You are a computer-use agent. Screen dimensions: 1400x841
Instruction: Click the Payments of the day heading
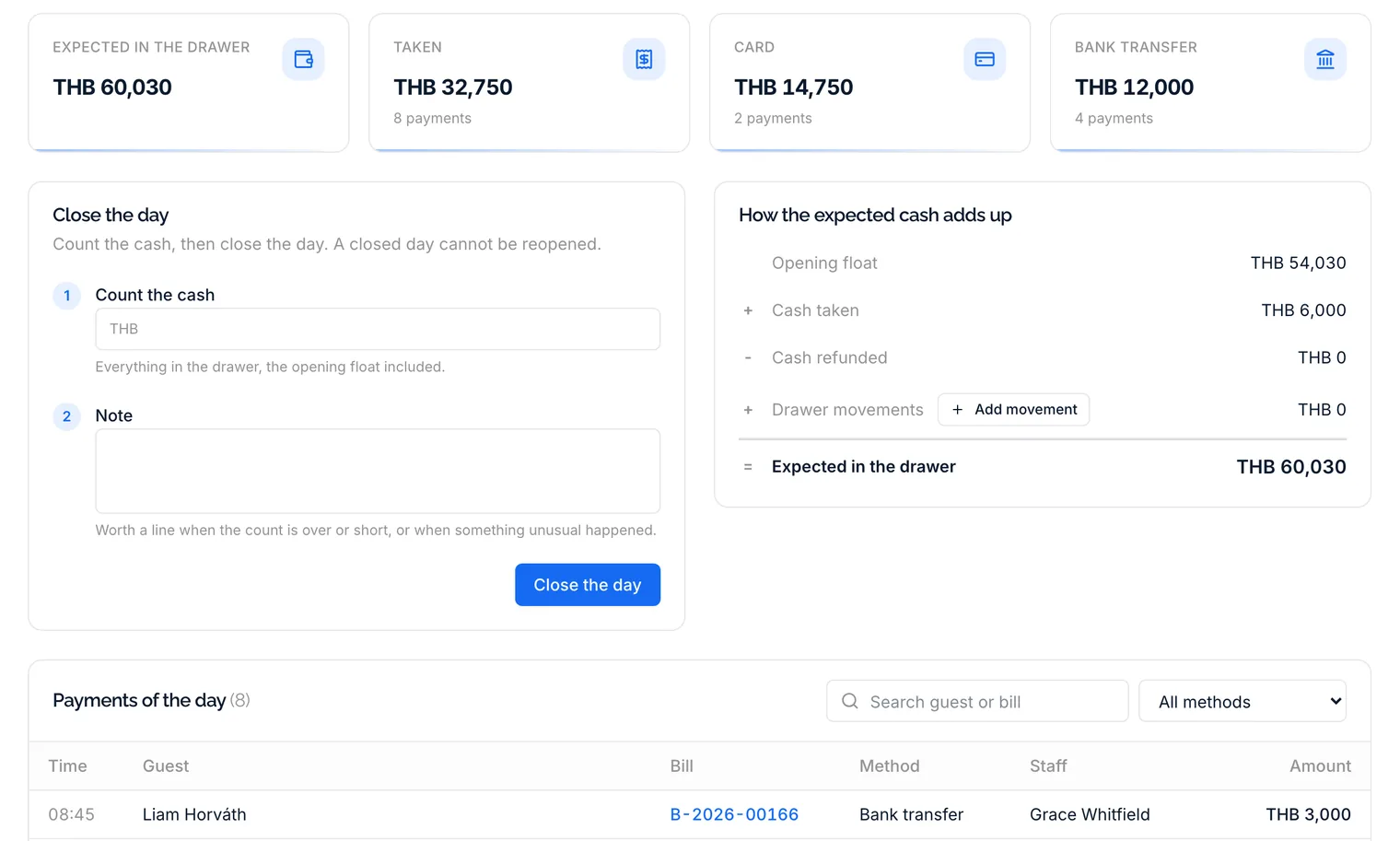(x=139, y=700)
